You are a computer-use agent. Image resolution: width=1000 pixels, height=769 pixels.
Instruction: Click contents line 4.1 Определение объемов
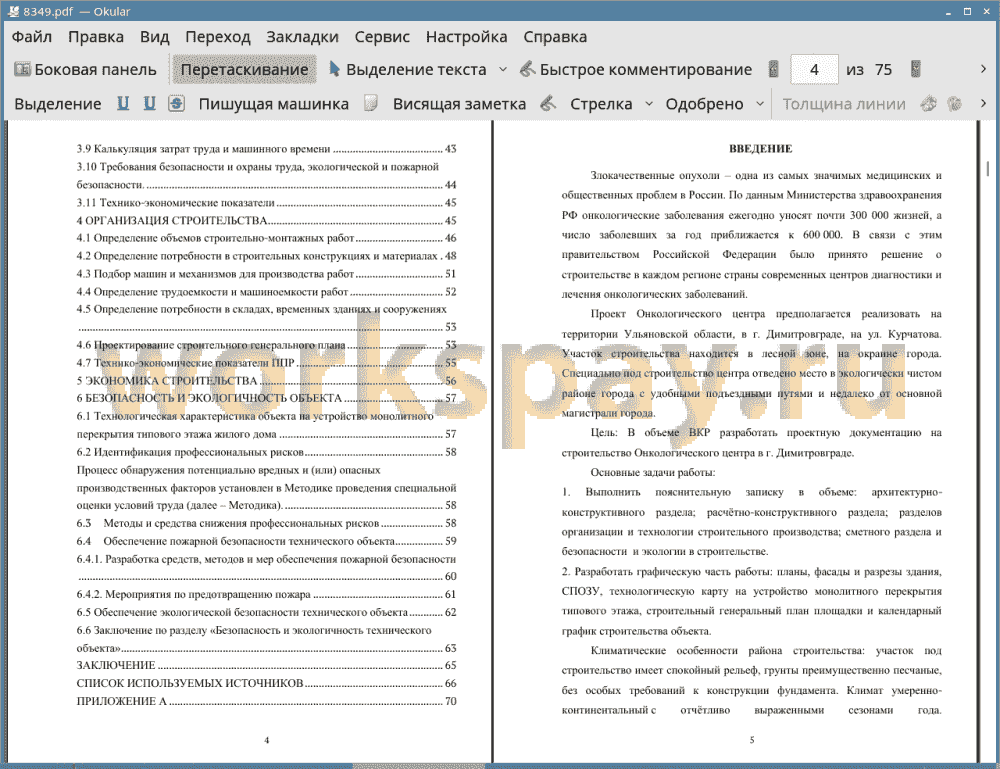coord(267,238)
